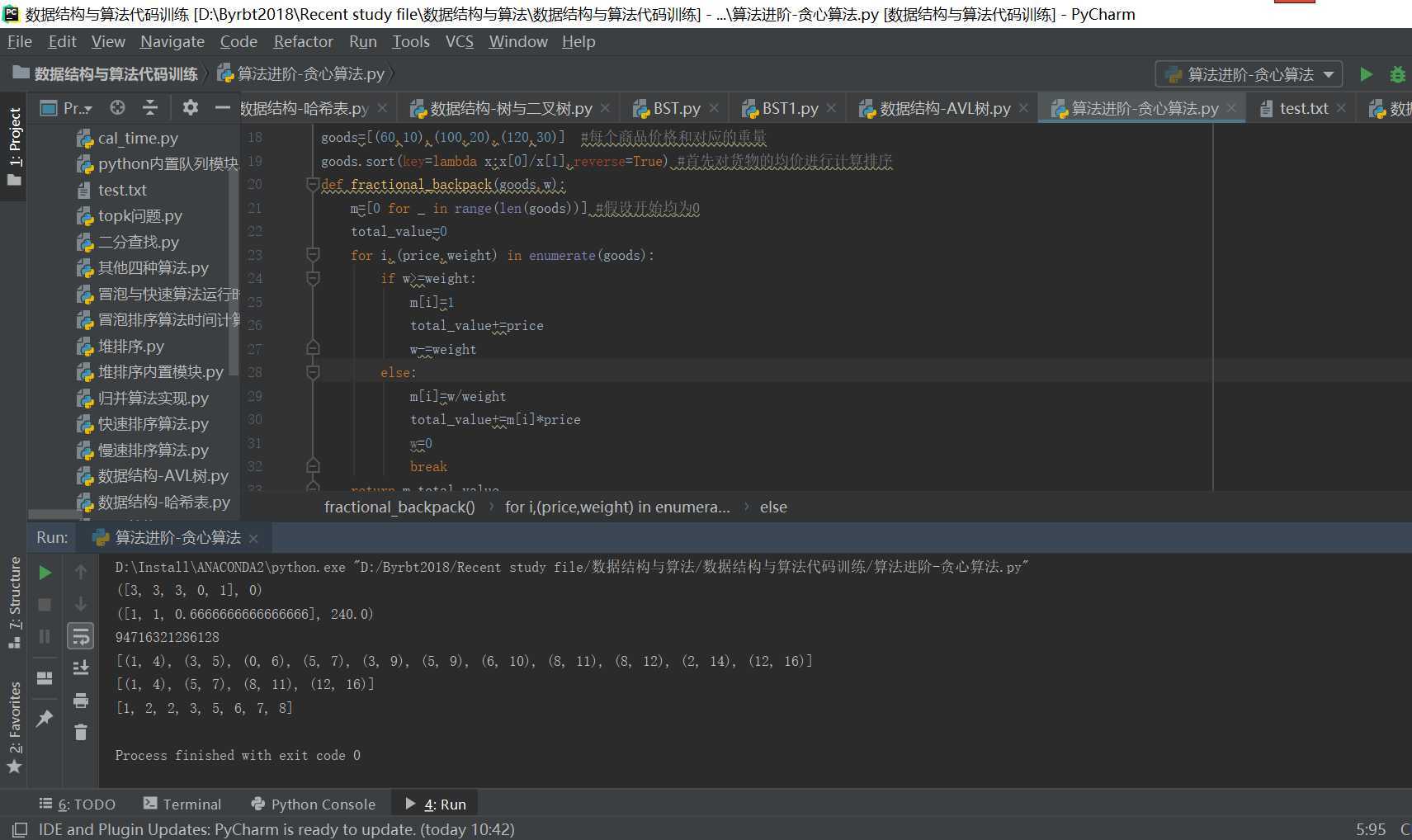Click fractional_backpack() breadcrumb
Image resolution: width=1412 pixels, height=840 pixels.
click(399, 507)
